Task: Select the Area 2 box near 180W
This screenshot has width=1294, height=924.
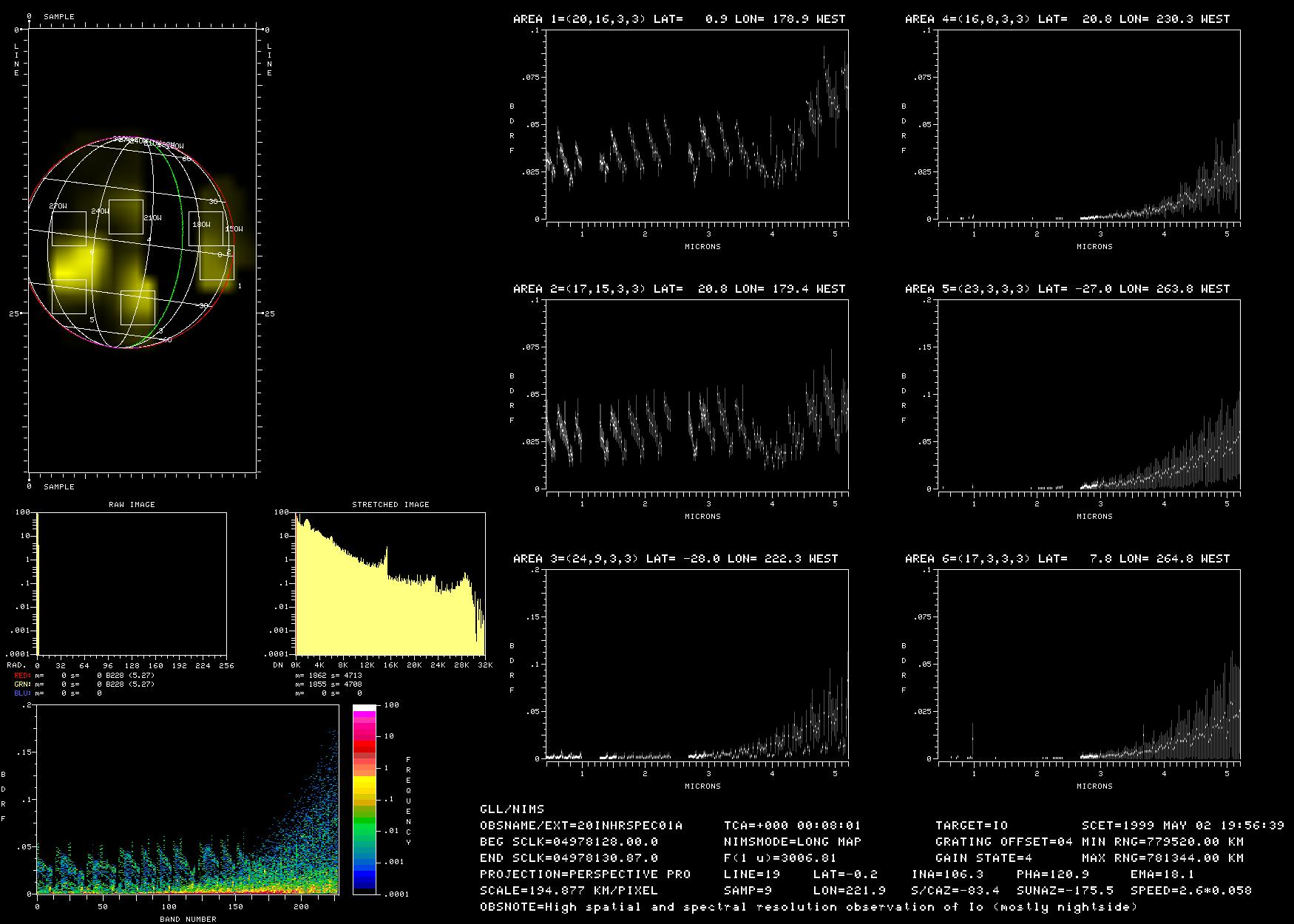Action: 206,228
